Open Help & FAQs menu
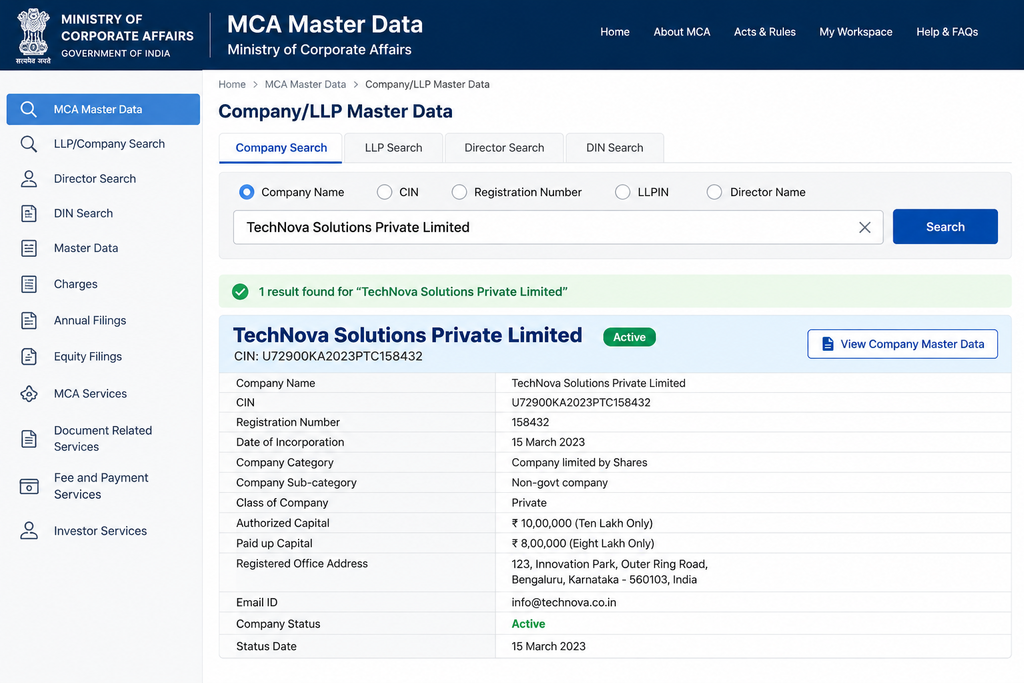This screenshot has width=1024, height=683. click(x=947, y=32)
